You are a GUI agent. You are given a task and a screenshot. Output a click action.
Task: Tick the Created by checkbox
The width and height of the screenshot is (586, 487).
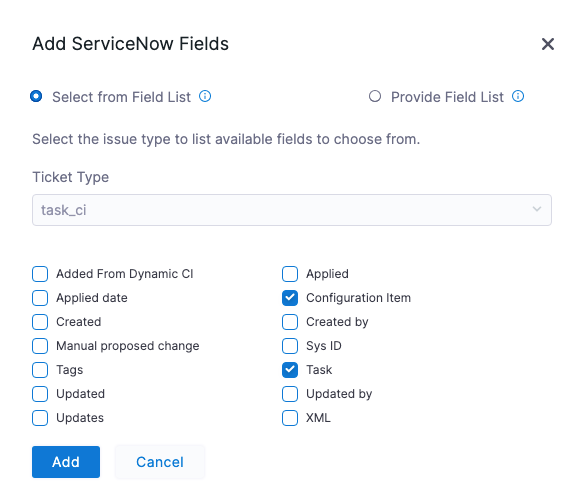290,322
